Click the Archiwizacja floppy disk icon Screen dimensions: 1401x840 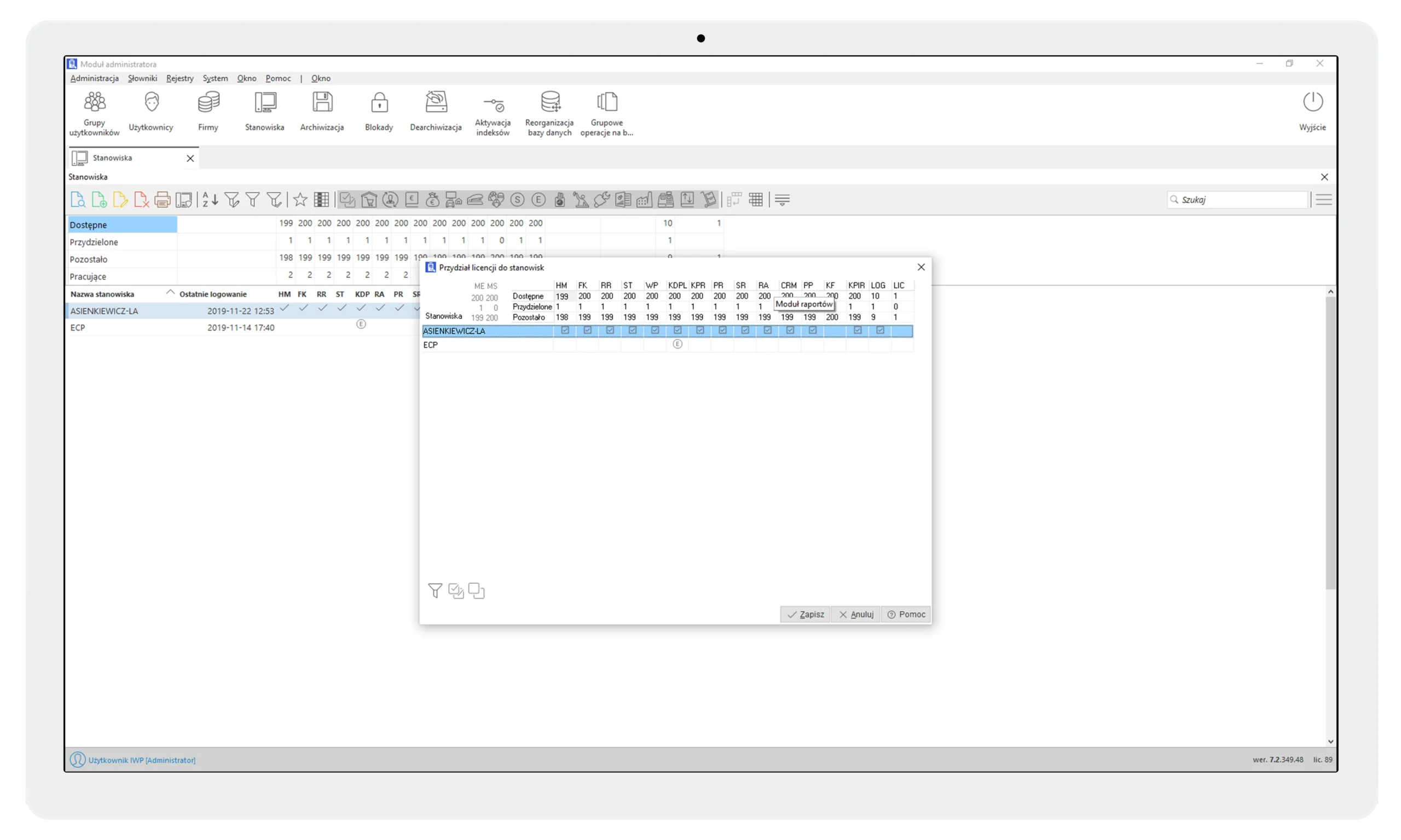point(322,103)
